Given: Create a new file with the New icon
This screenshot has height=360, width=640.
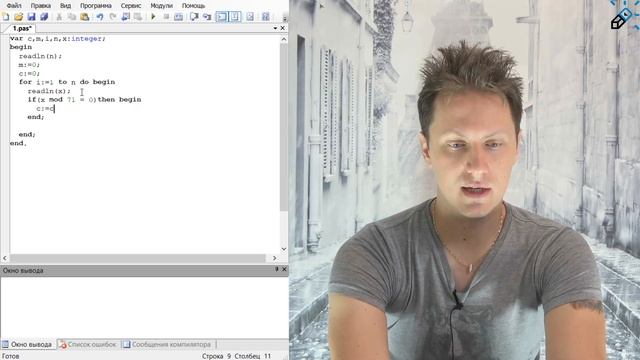Looking at the screenshot, I should [x=6, y=17].
